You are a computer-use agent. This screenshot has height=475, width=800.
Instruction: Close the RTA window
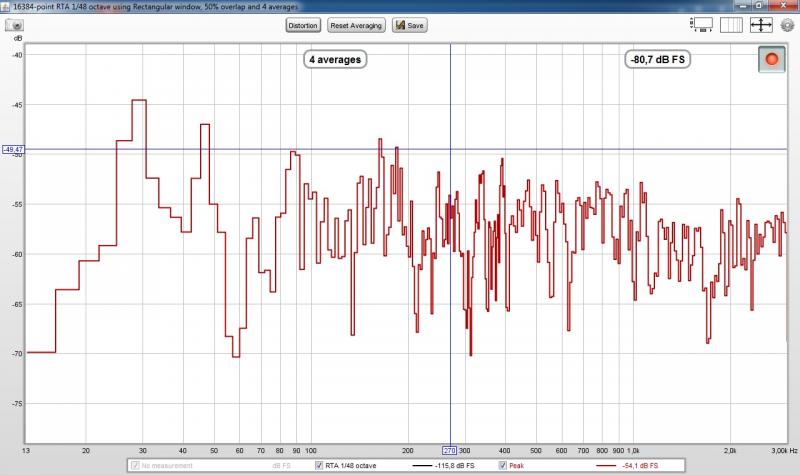[x=783, y=6]
